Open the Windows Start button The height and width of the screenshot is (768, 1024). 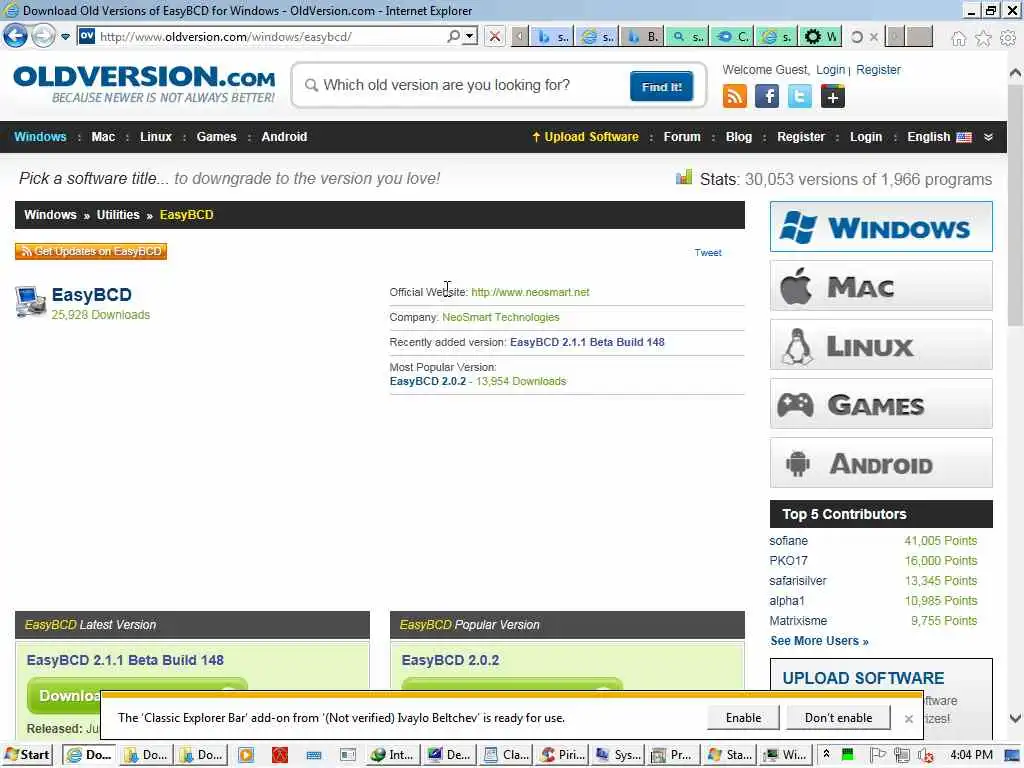click(x=27, y=755)
